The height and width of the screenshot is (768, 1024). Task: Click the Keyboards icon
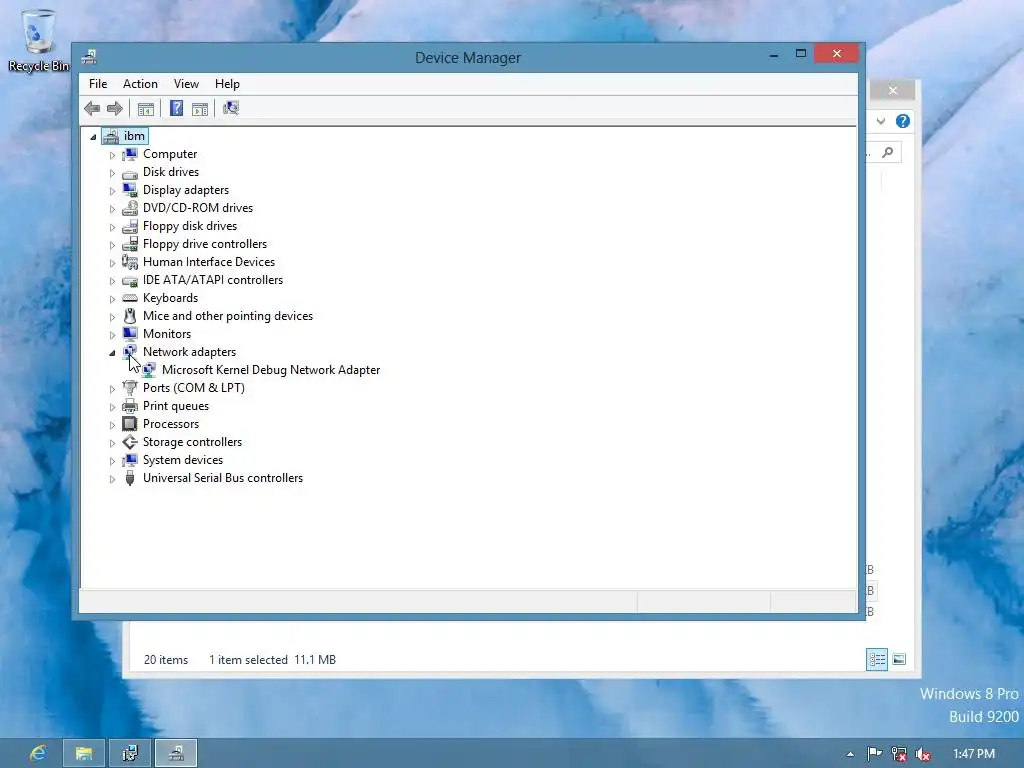tap(130, 298)
